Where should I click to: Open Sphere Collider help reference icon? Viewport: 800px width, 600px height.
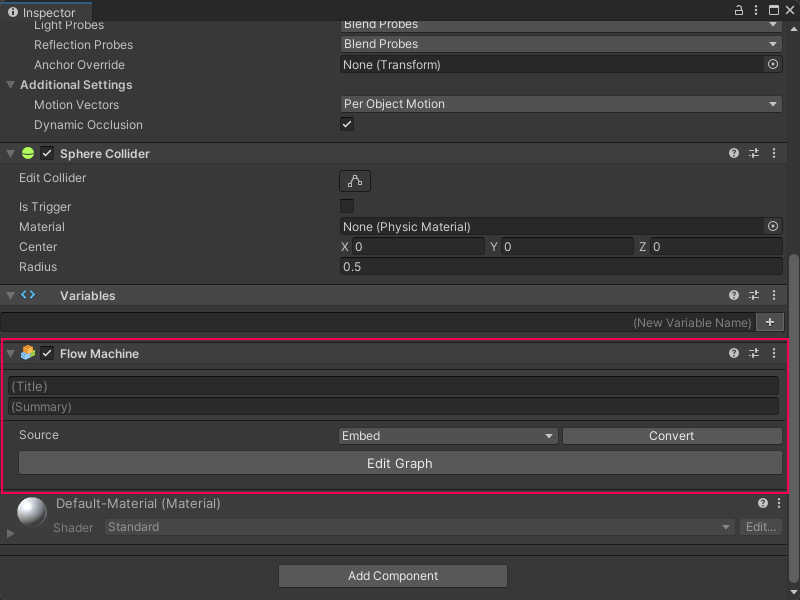(x=734, y=154)
